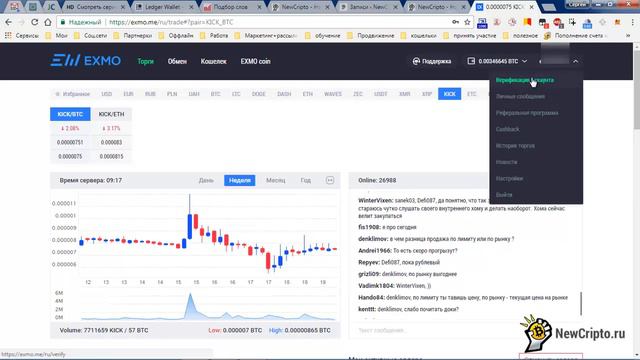Open the полезное bookmark folder

tap(521, 36)
